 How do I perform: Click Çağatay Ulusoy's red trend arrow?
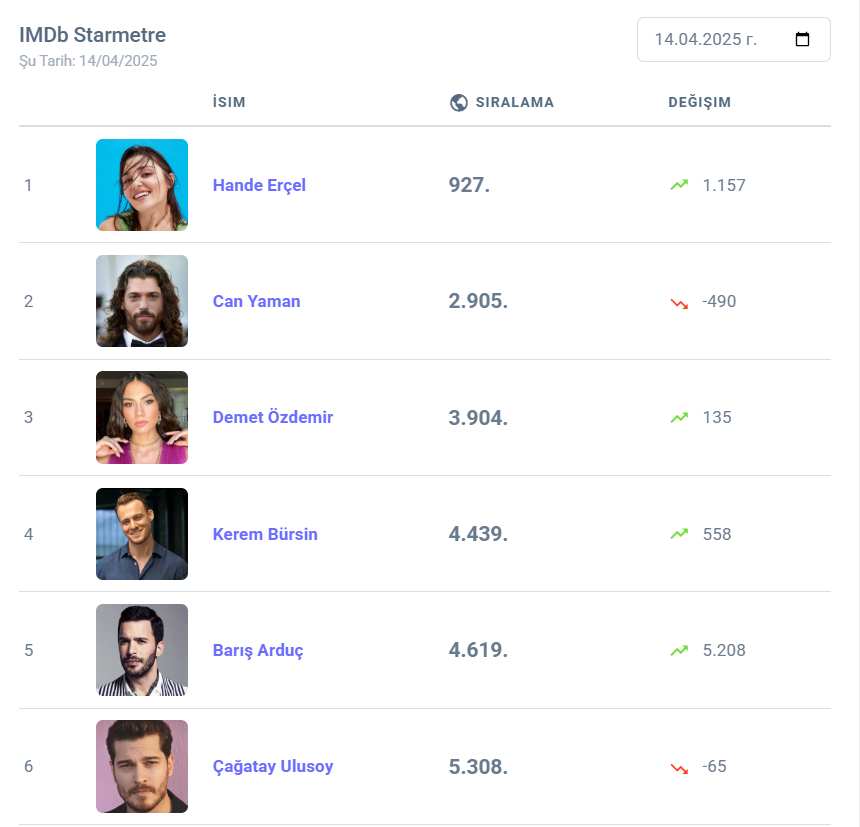[x=680, y=767]
